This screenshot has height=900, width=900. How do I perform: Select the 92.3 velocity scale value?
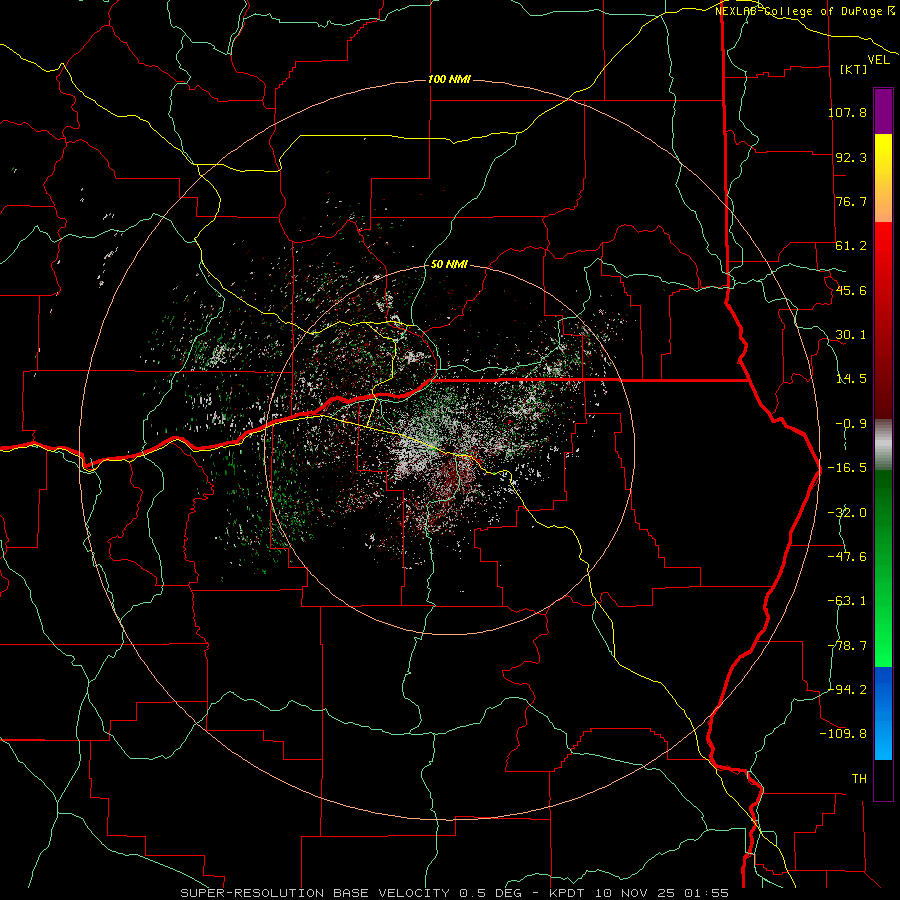[x=851, y=157]
